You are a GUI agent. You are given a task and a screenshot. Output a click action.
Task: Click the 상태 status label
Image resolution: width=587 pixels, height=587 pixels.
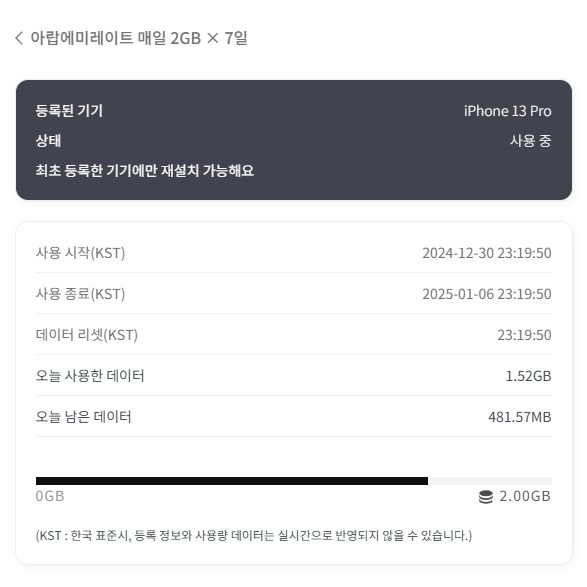(x=48, y=141)
